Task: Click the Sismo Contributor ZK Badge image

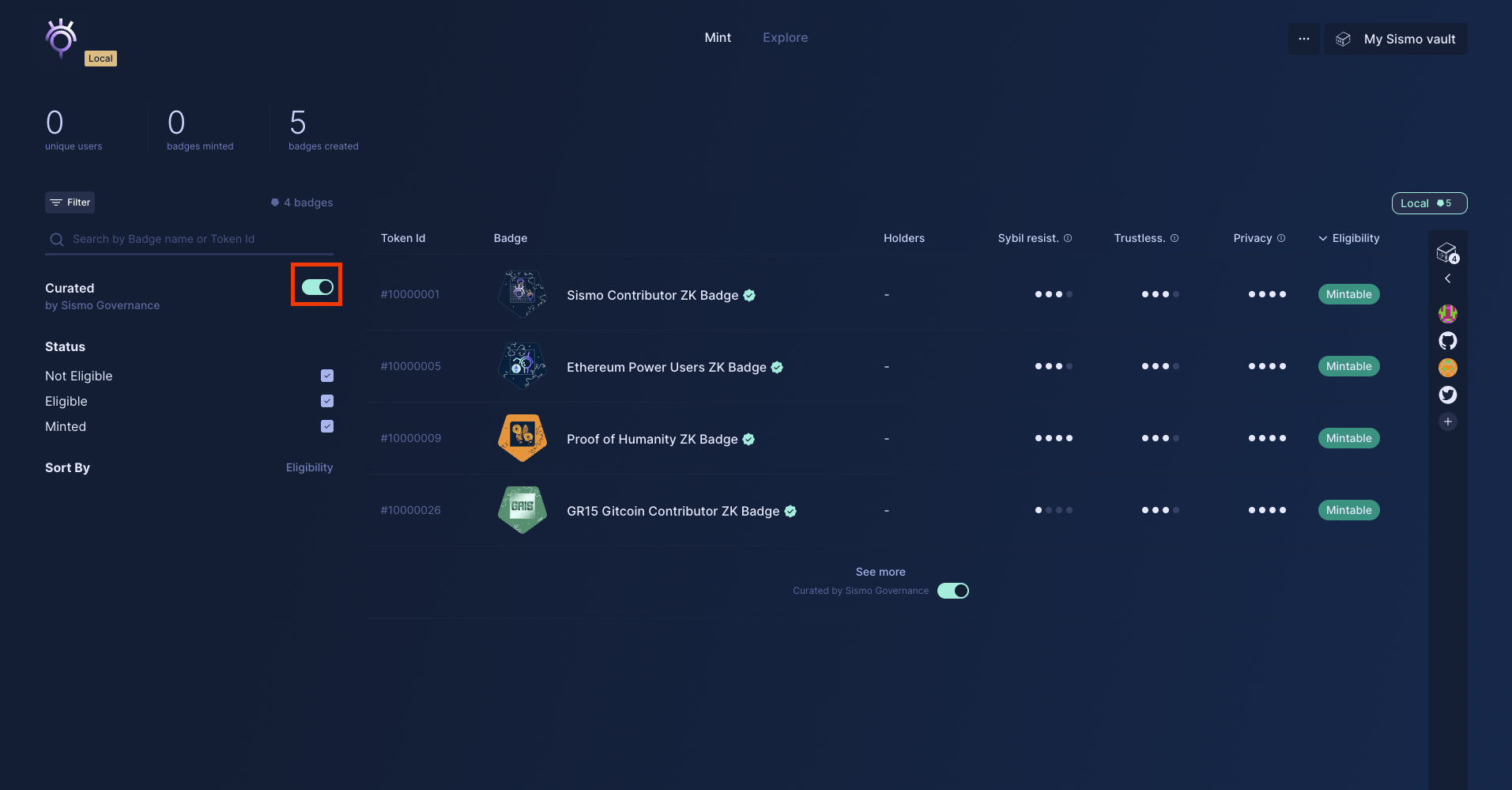Action: click(x=522, y=293)
